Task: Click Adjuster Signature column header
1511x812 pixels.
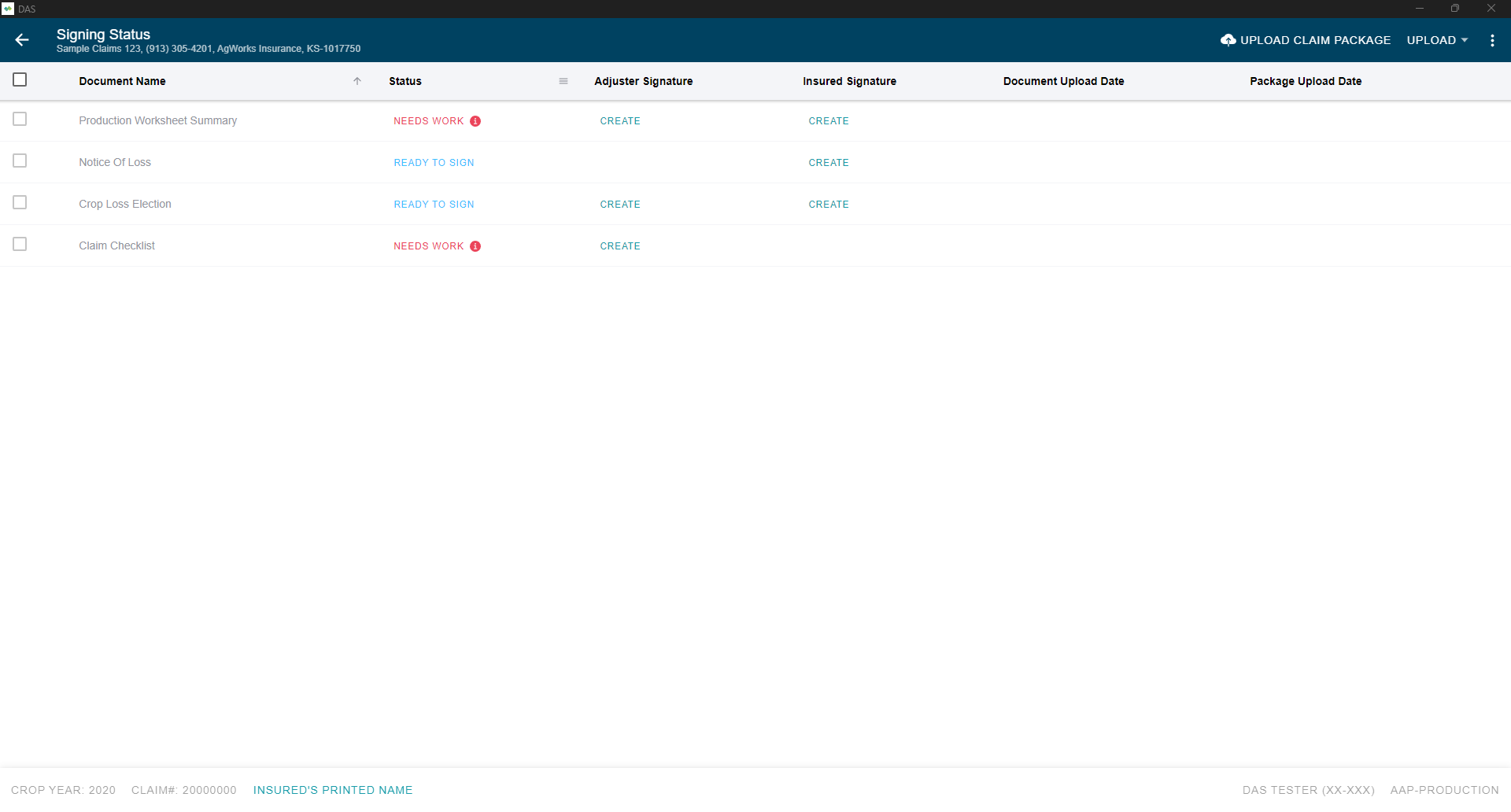Action: (644, 81)
